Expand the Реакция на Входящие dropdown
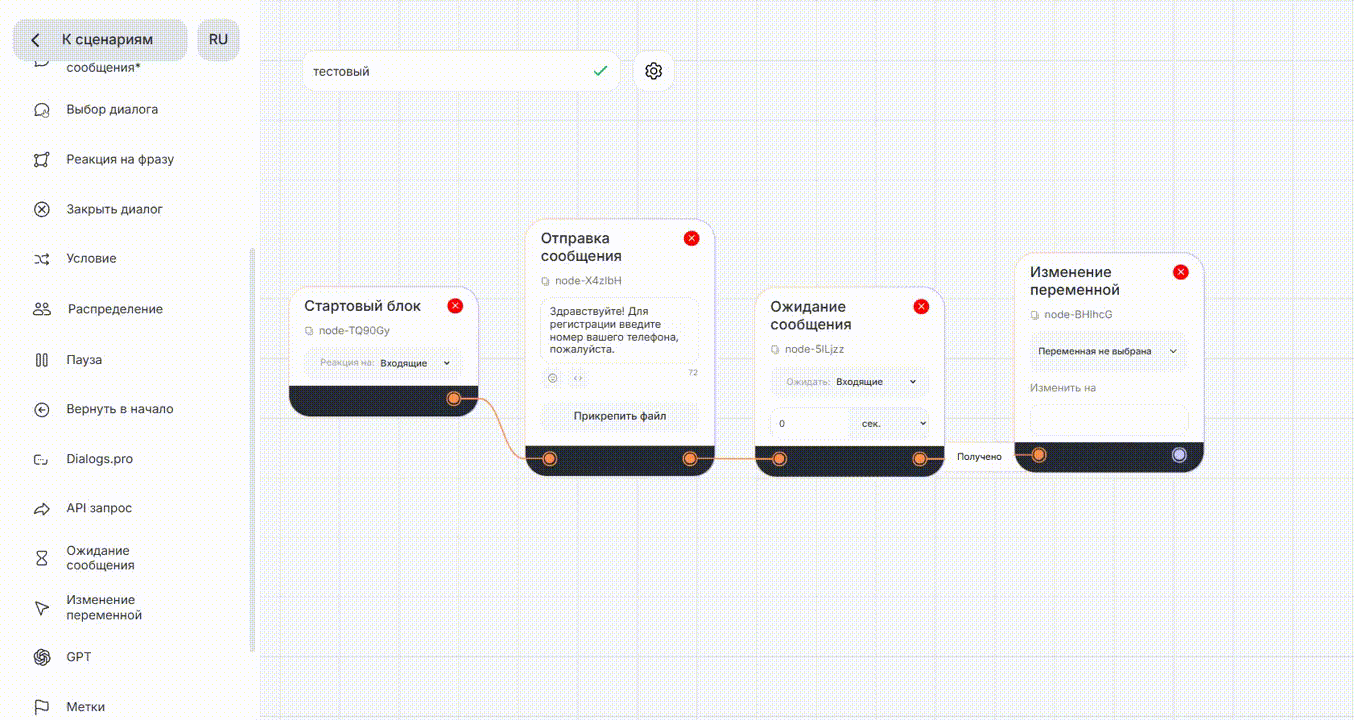This screenshot has height=720, width=1354. [x=416, y=363]
